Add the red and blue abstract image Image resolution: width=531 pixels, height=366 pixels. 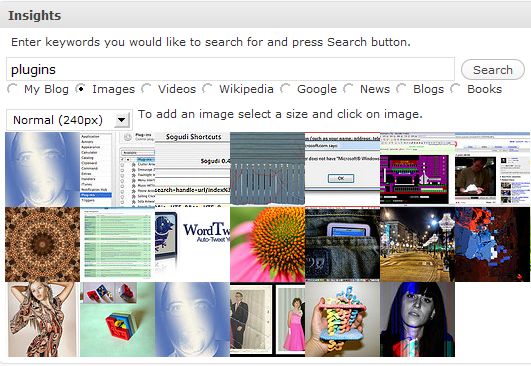point(492,244)
